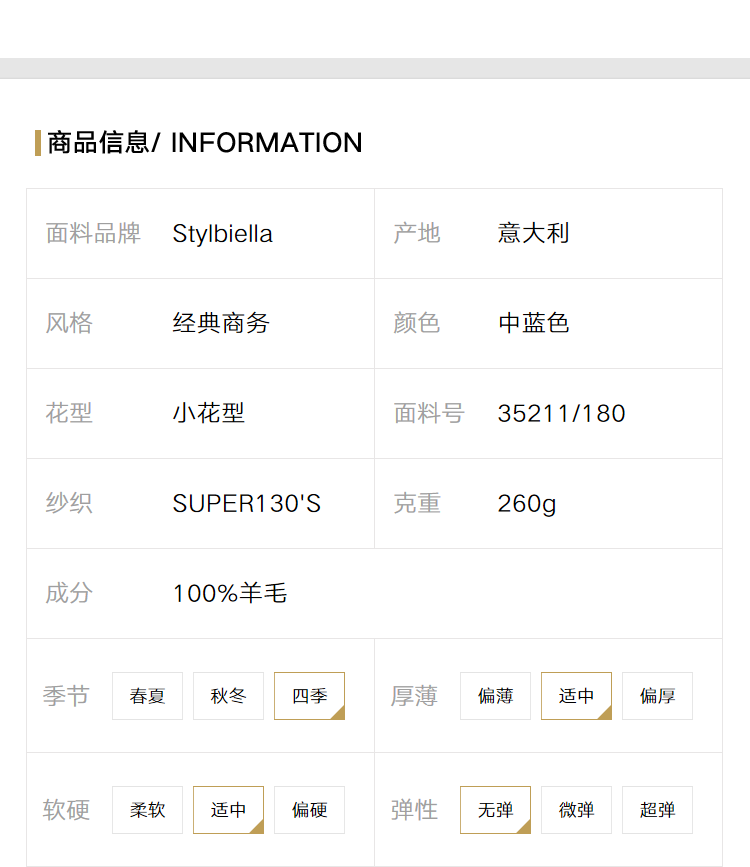Select 微弹 elasticity option
The image size is (750, 867).
pyautogui.click(x=576, y=809)
